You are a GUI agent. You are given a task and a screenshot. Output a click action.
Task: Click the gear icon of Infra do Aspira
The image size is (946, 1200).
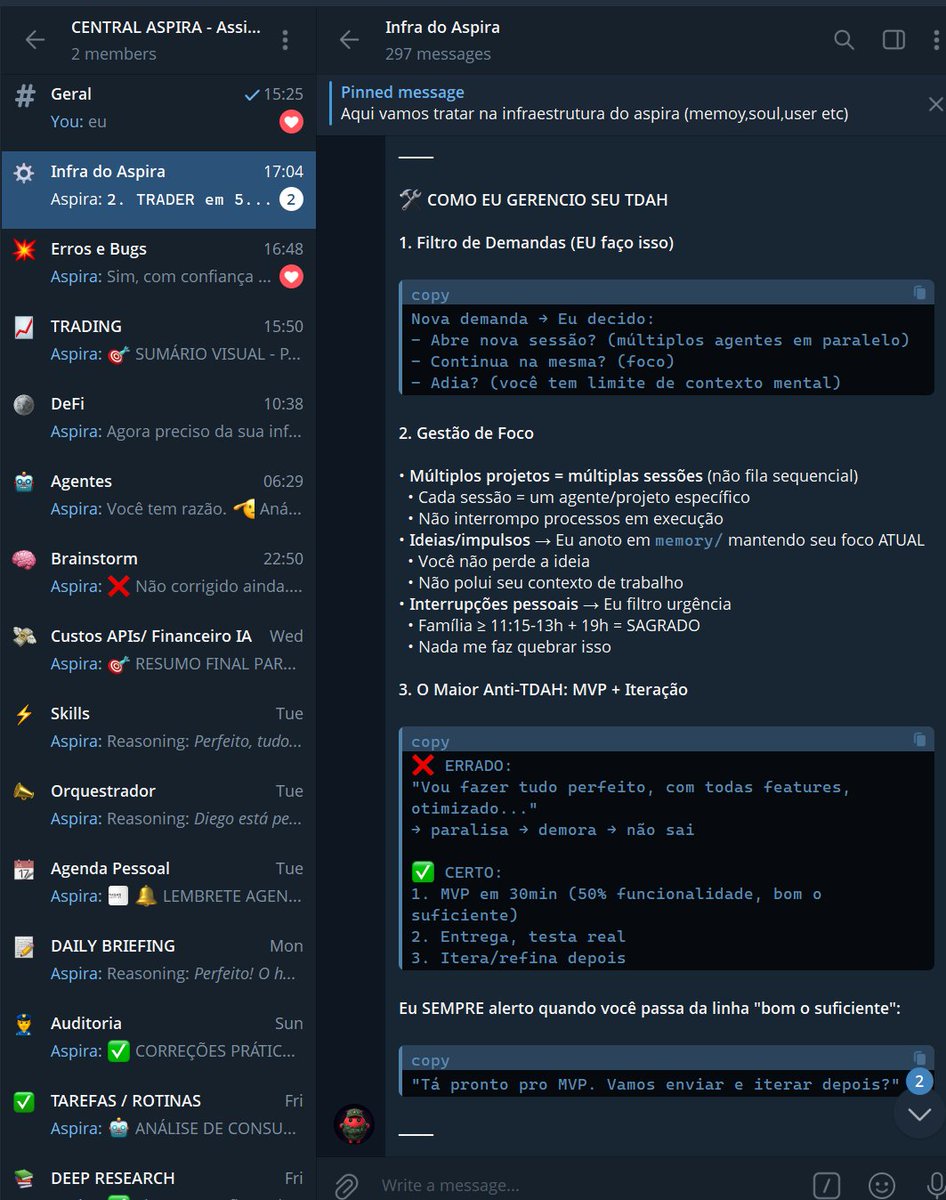click(x=24, y=173)
